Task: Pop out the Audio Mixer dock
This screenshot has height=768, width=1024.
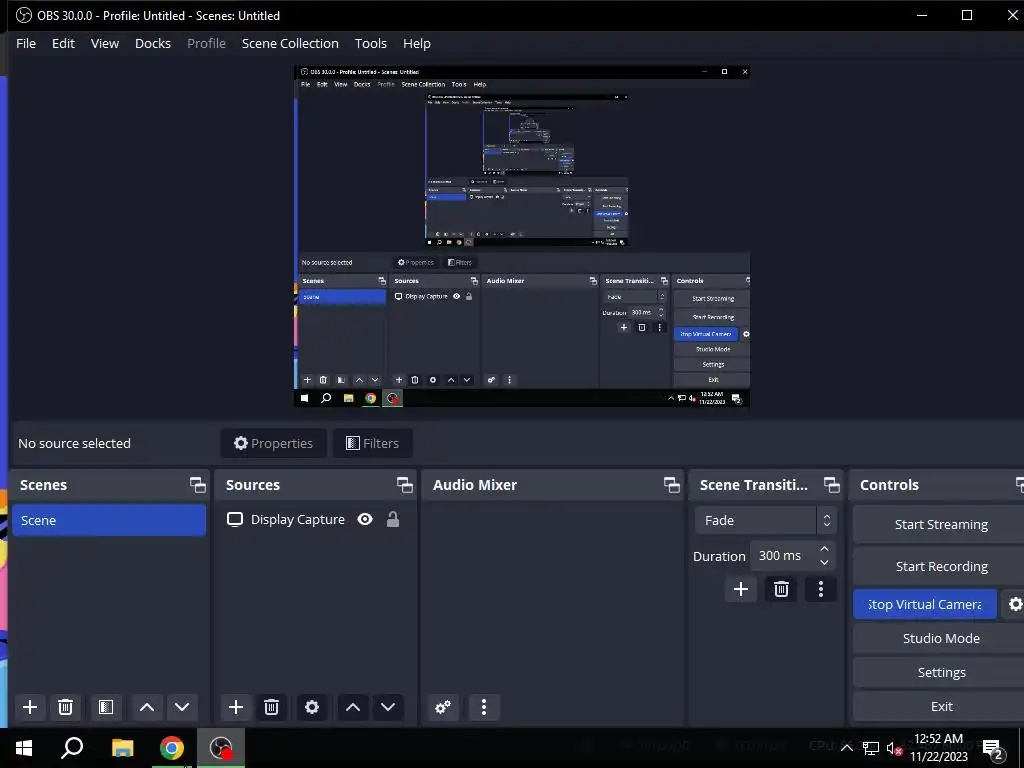Action: (x=671, y=485)
